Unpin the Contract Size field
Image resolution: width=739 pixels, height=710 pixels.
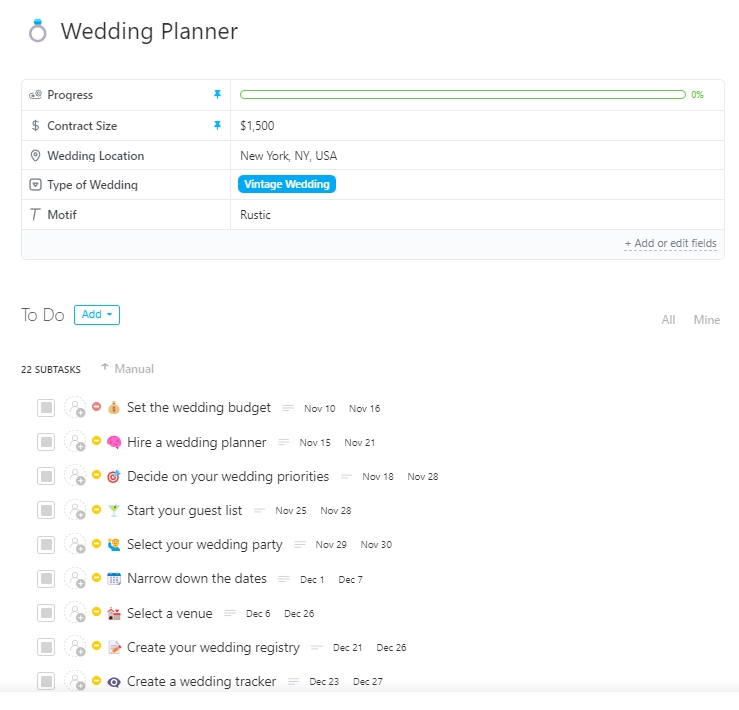tap(217, 126)
